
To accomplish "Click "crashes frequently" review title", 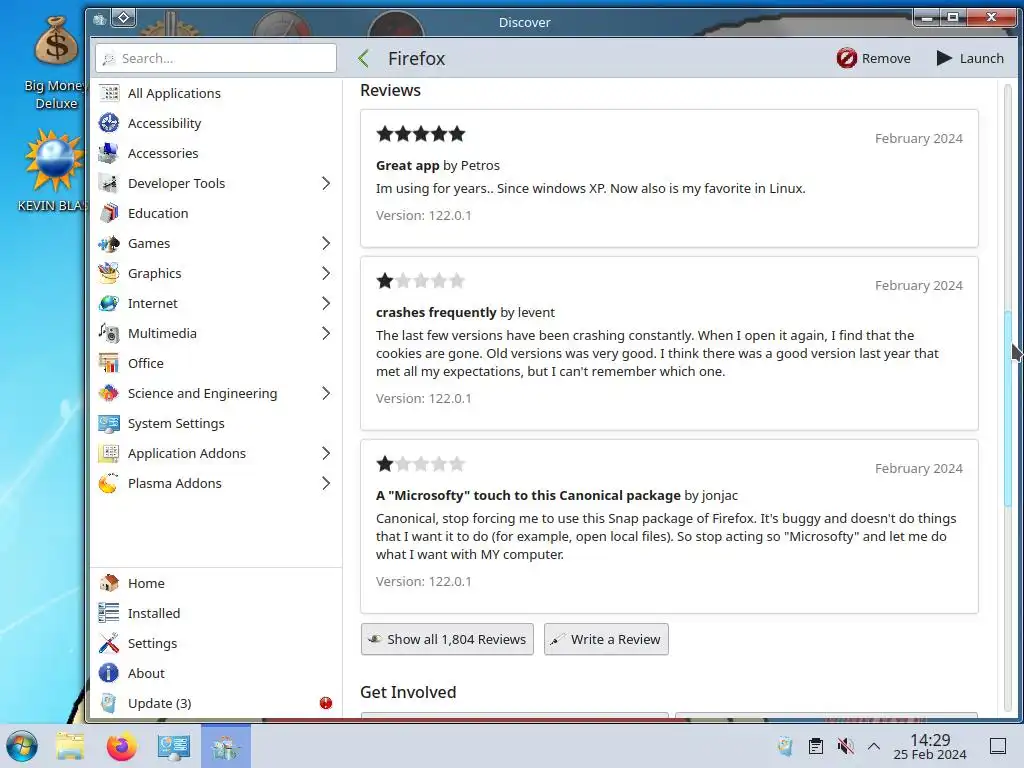I will [x=436, y=313].
